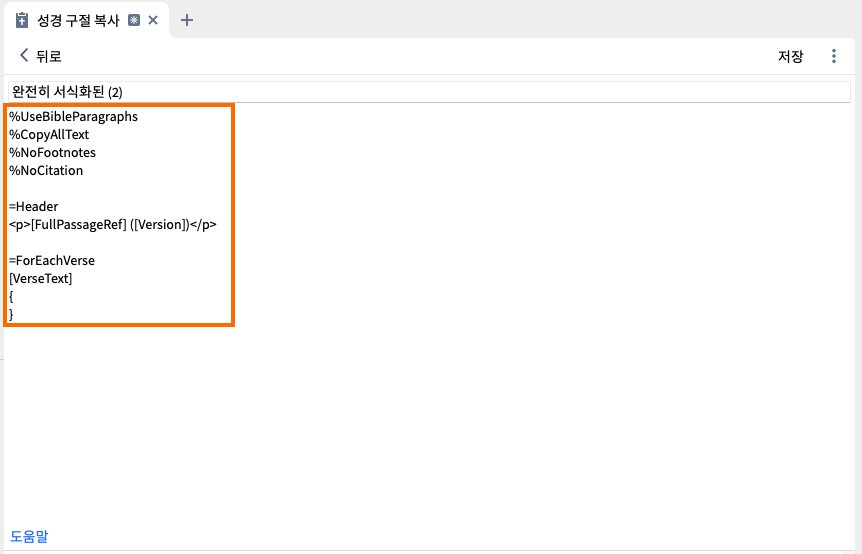
Task: Click the <p>[FullPassageRef] ([Version])</p> line
Action: tap(113, 225)
